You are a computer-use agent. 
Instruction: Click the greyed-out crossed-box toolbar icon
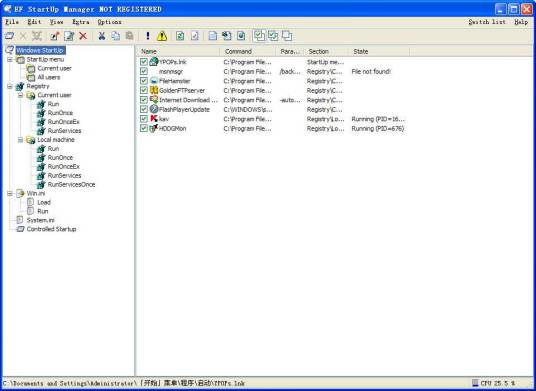coord(37,36)
